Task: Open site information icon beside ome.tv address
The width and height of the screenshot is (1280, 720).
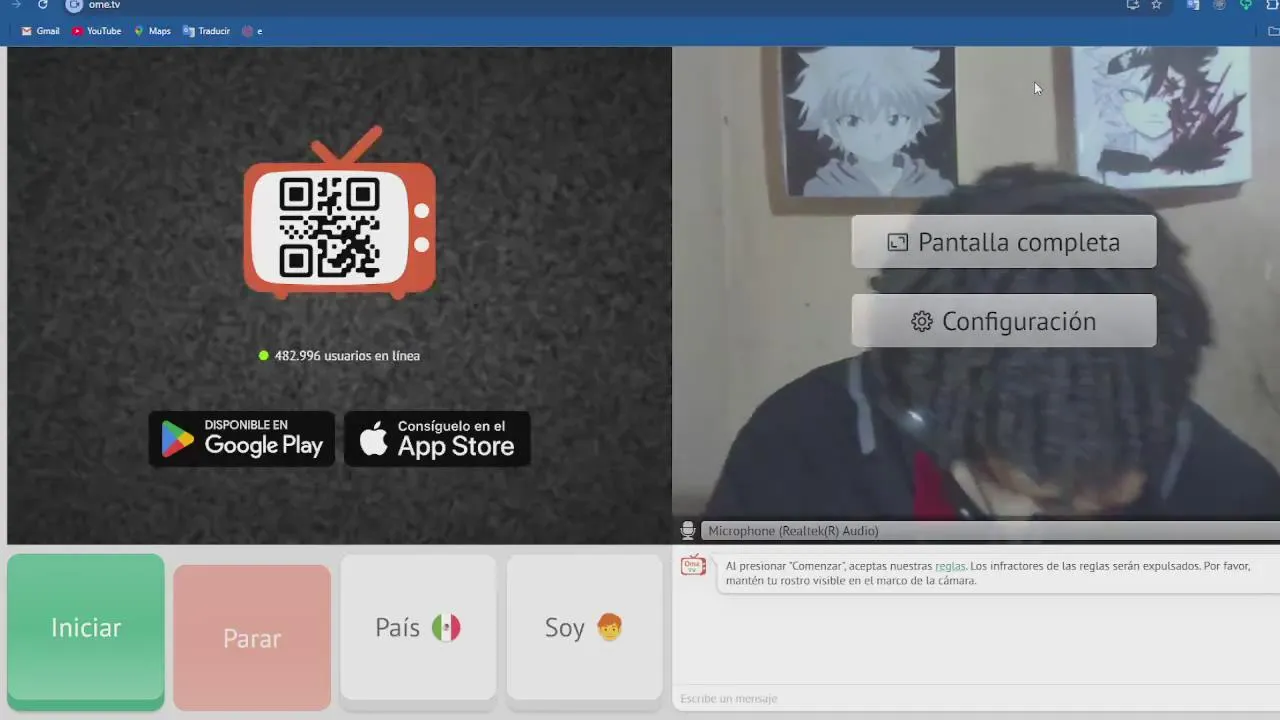Action: pos(74,5)
